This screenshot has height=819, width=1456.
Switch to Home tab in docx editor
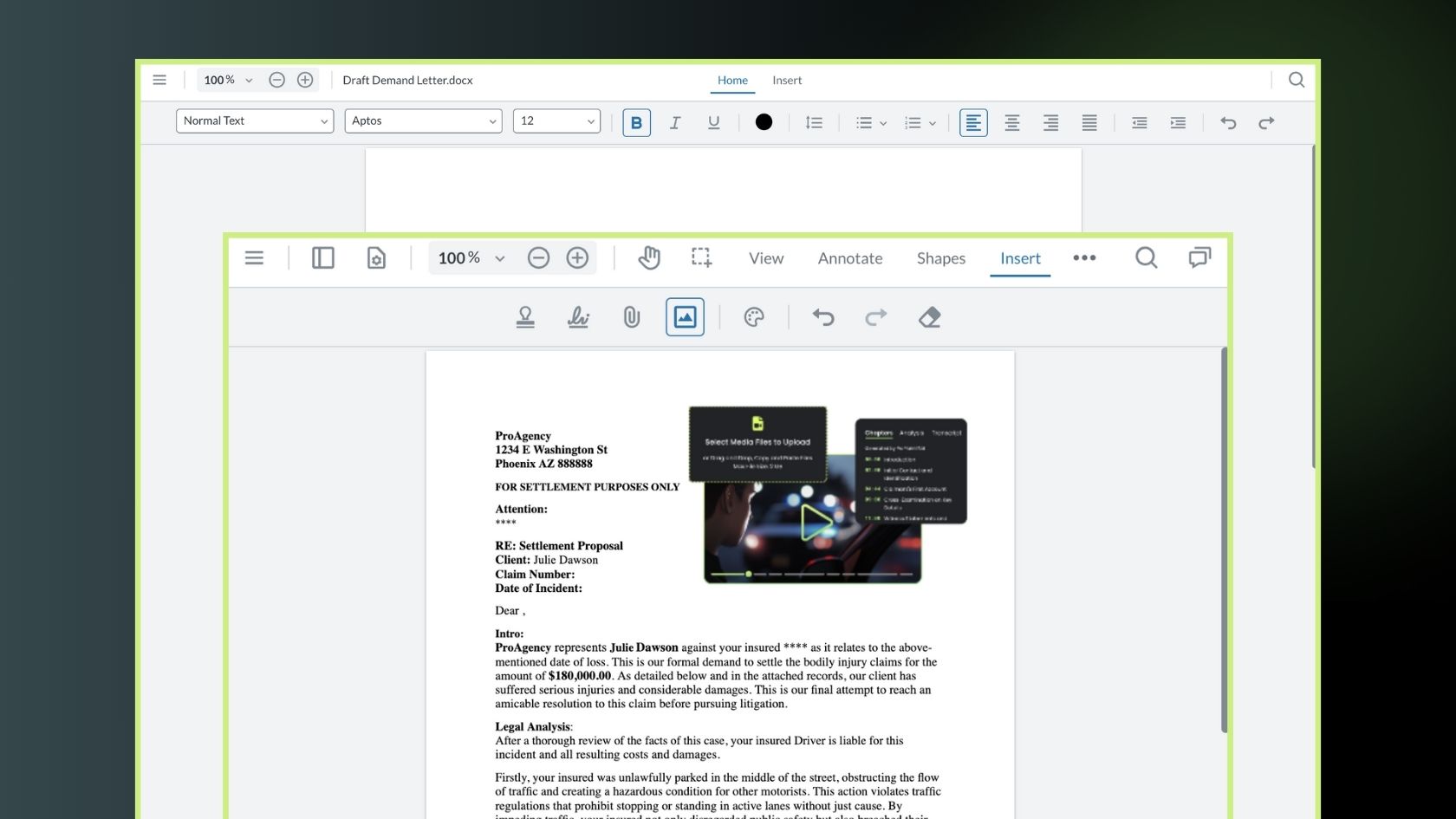732,80
